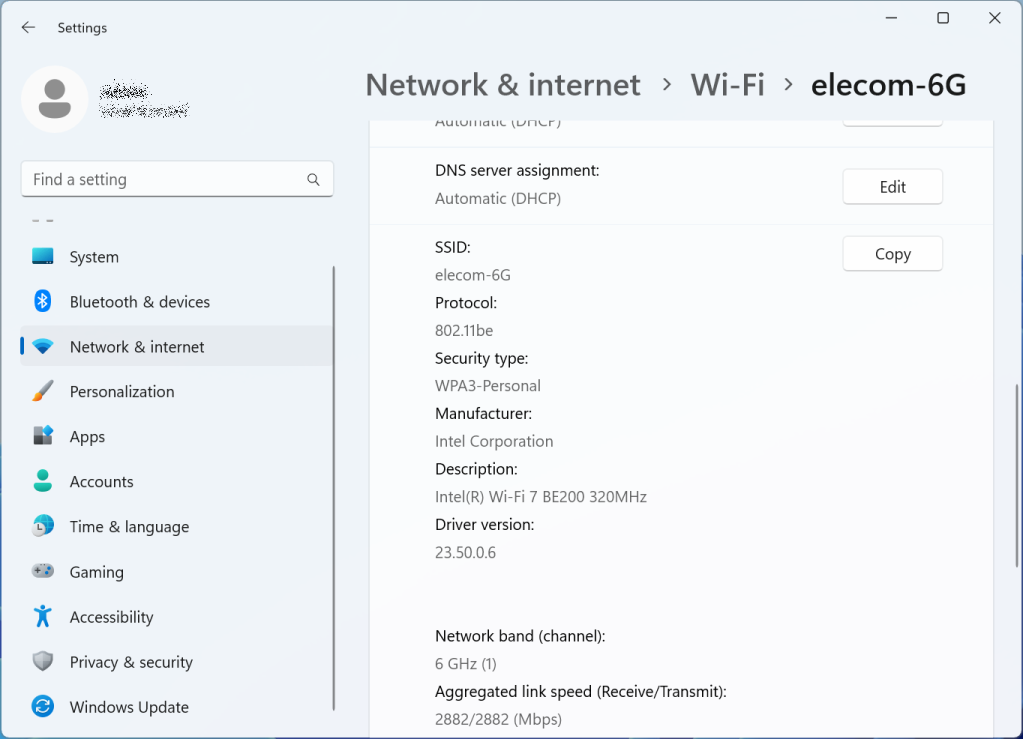This screenshot has width=1023, height=739.
Task: Click the search magnifier in Find a setting
Action: click(x=313, y=179)
